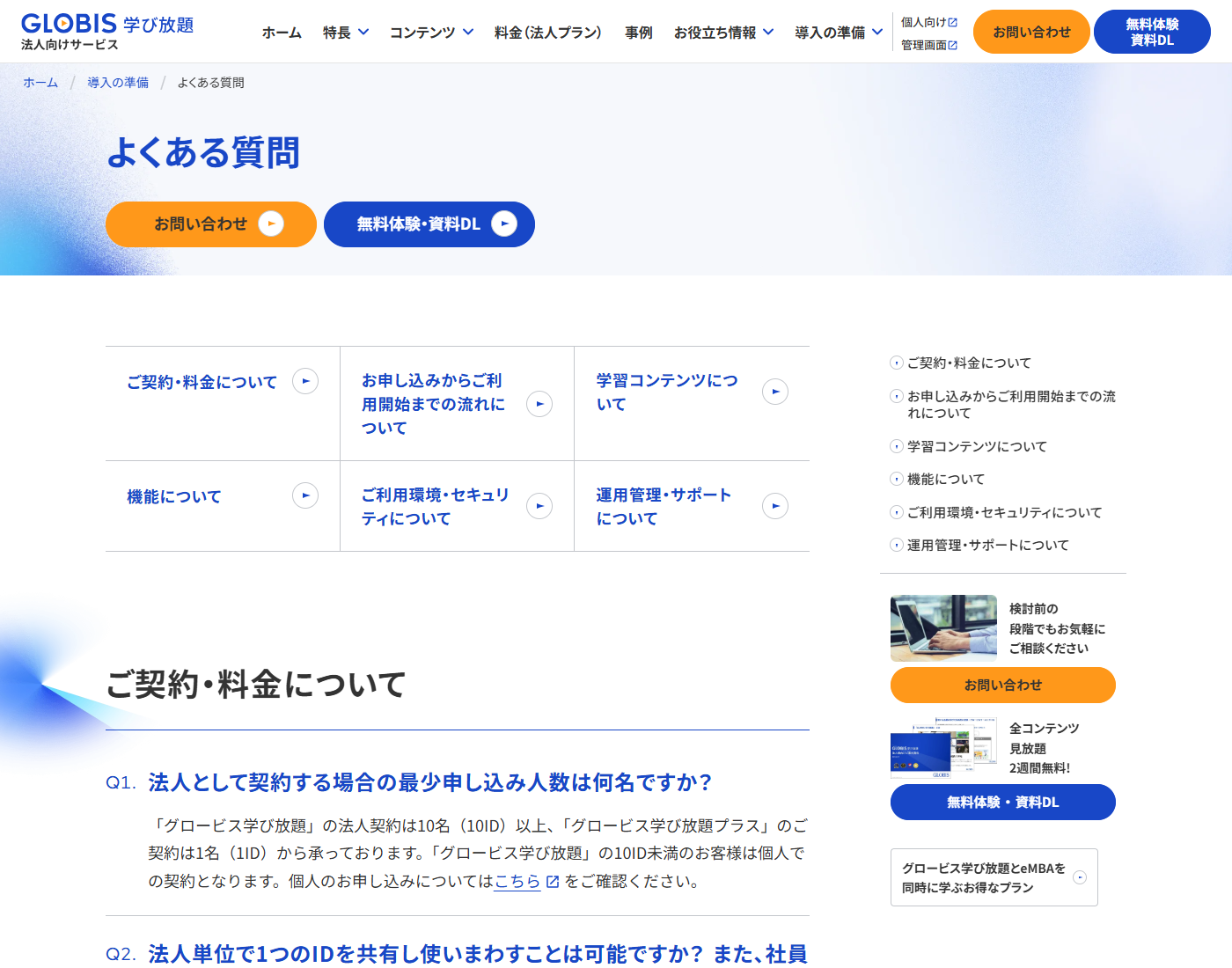Jump to ご利用環境・セキュリティについて card

457,506
